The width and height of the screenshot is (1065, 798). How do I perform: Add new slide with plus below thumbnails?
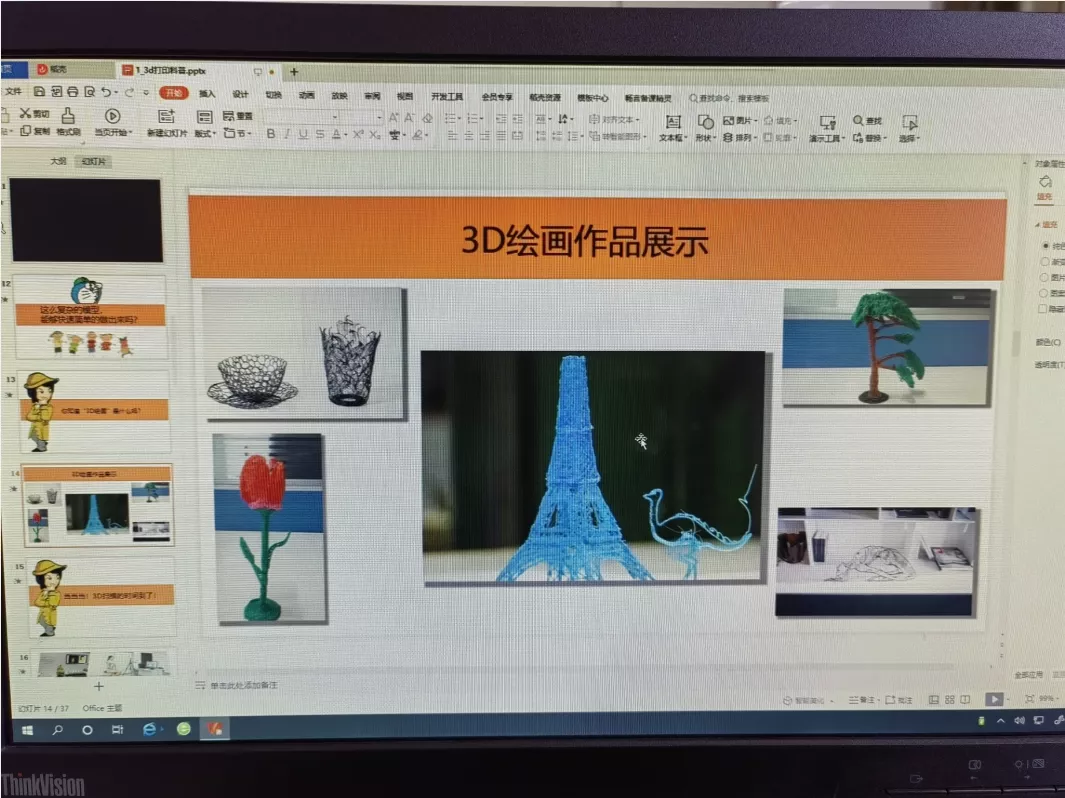point(98,687)
